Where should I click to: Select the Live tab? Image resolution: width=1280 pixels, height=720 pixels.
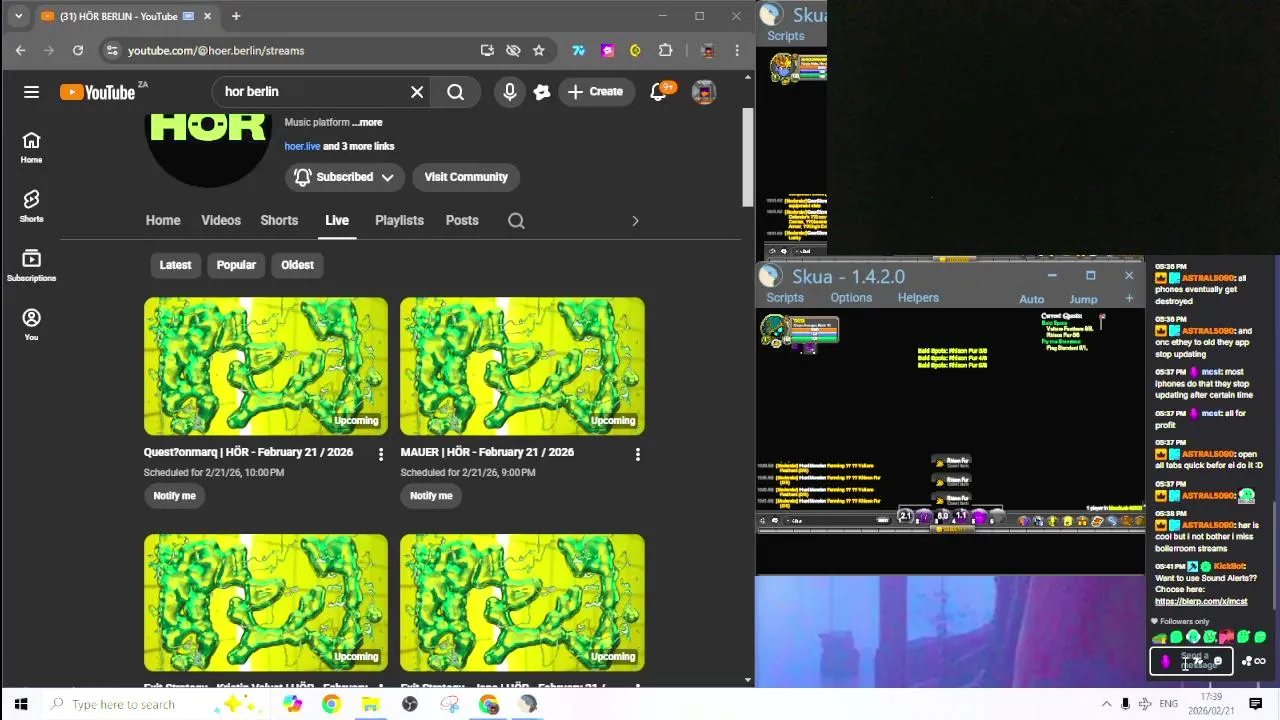(x=337, y=220)
